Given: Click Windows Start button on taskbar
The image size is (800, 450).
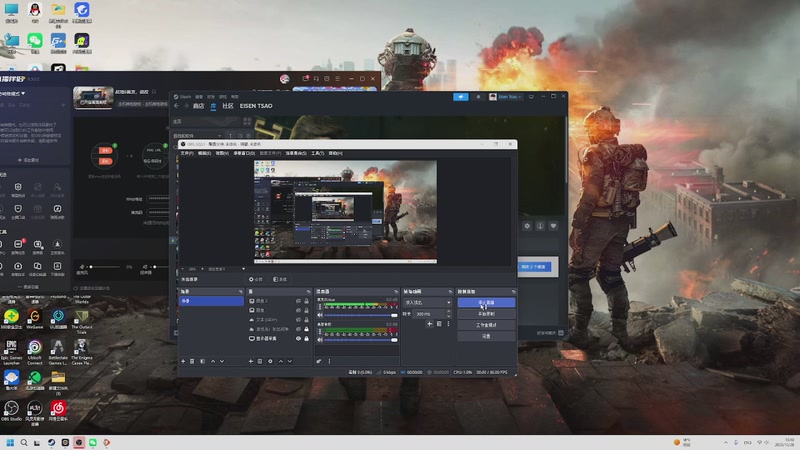Looking at the screenshot, I should coord(10,442).
